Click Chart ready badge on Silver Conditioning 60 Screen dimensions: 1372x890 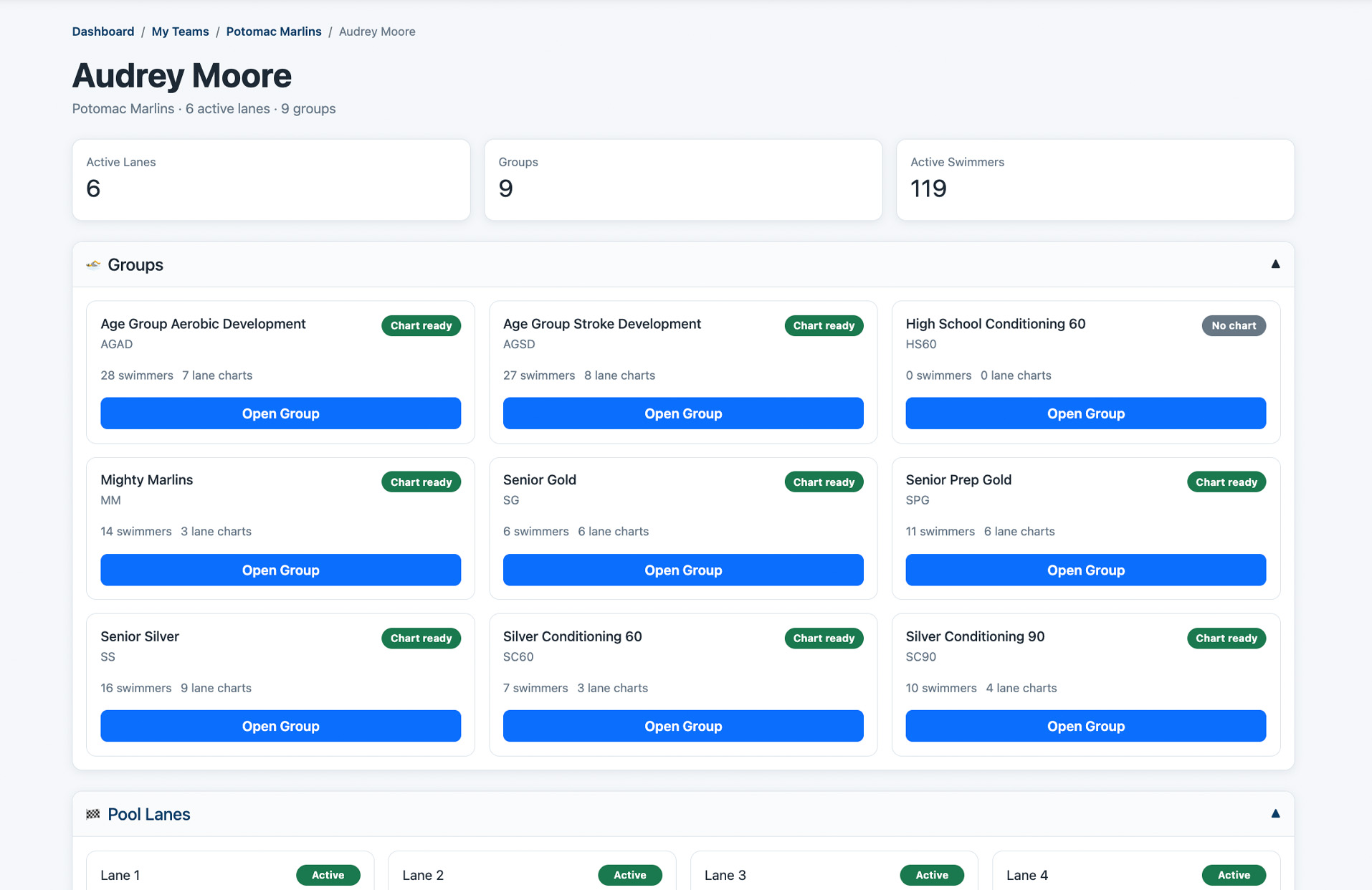click(824, 638)
